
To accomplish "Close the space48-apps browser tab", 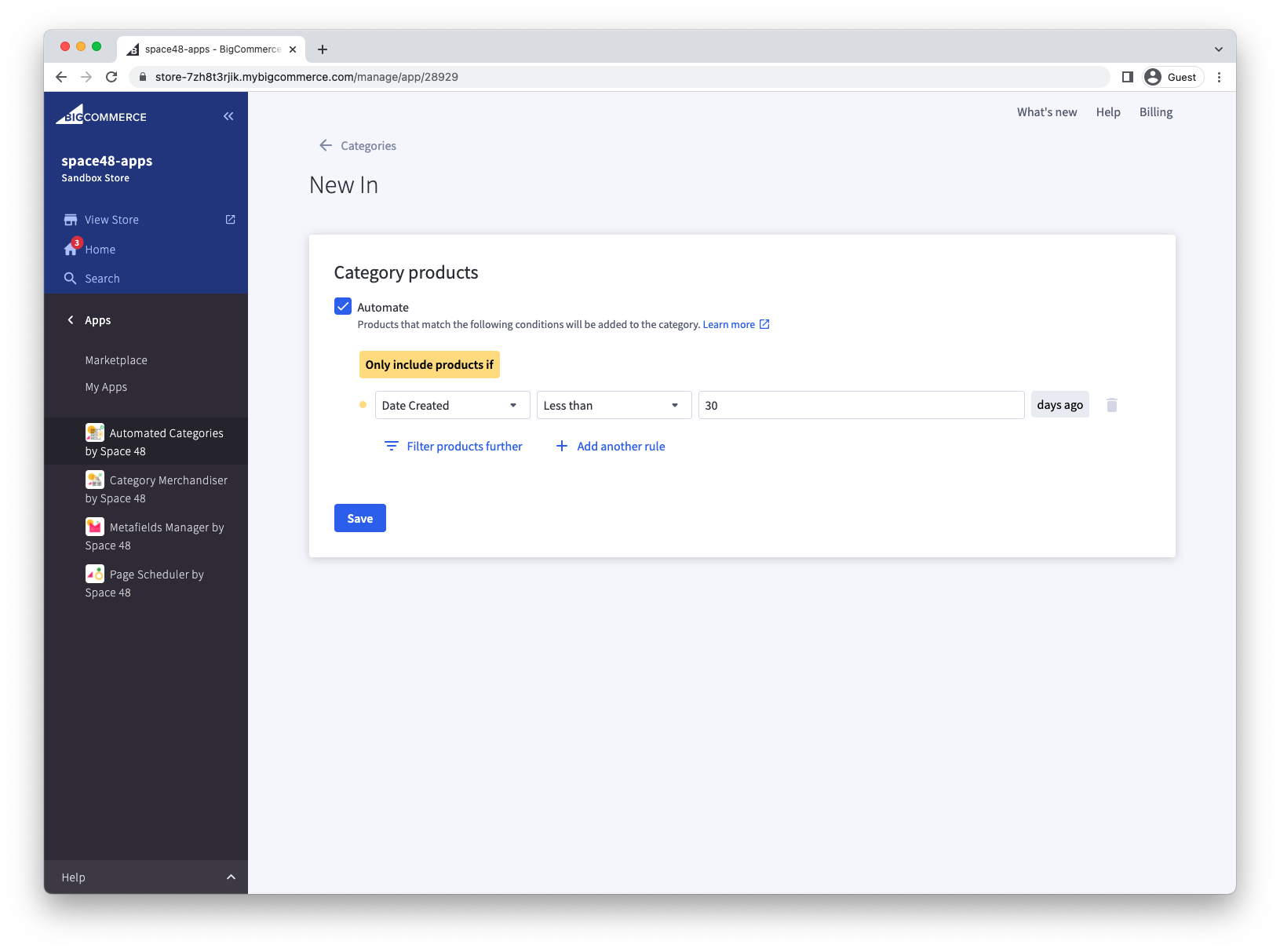I will 293,49.
